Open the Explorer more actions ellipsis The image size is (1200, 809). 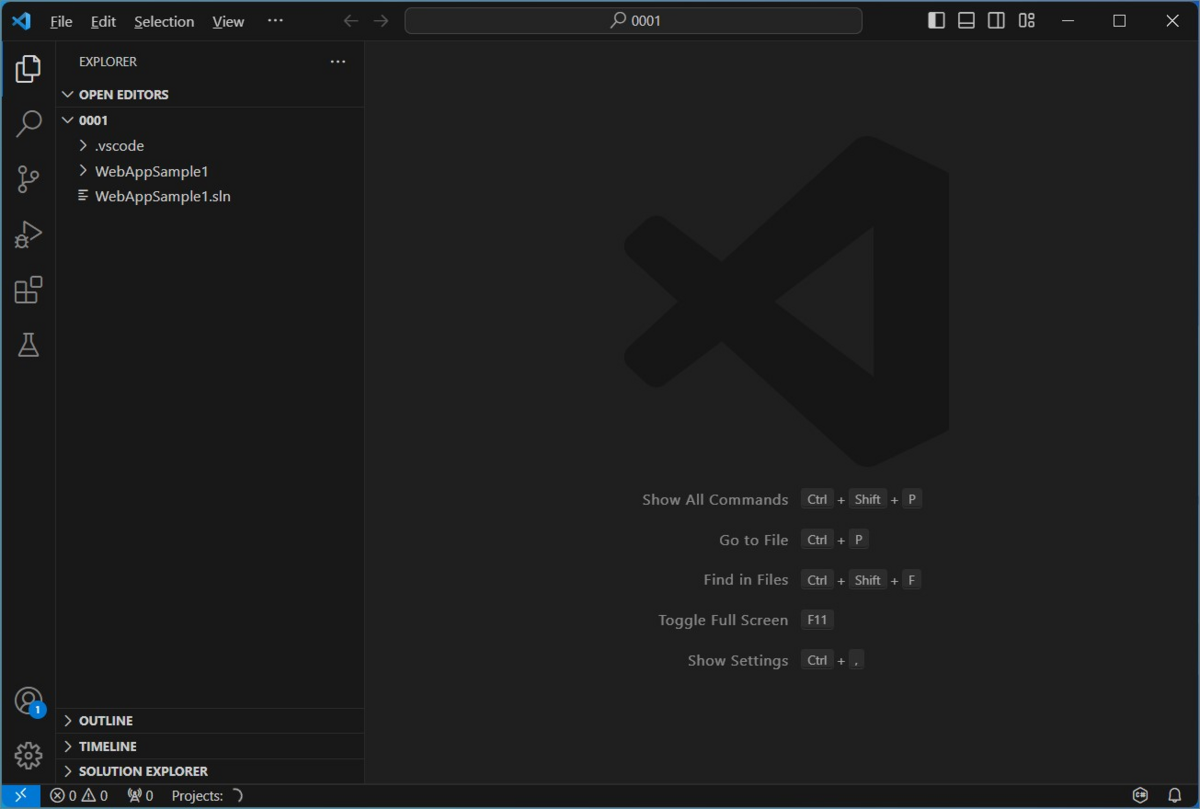[x=338, y=62]
